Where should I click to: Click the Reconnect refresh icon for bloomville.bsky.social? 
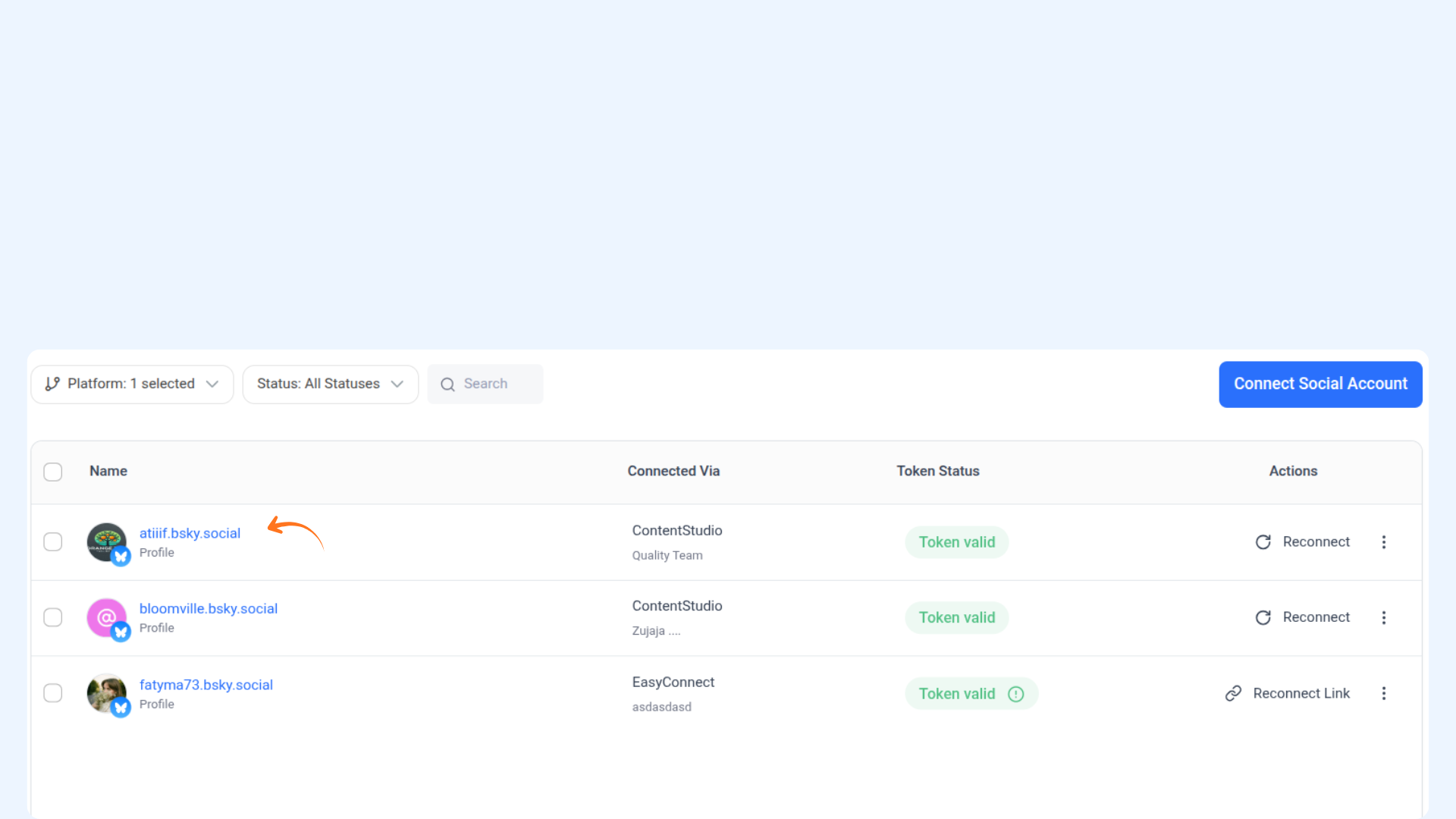pos(1263,618)
